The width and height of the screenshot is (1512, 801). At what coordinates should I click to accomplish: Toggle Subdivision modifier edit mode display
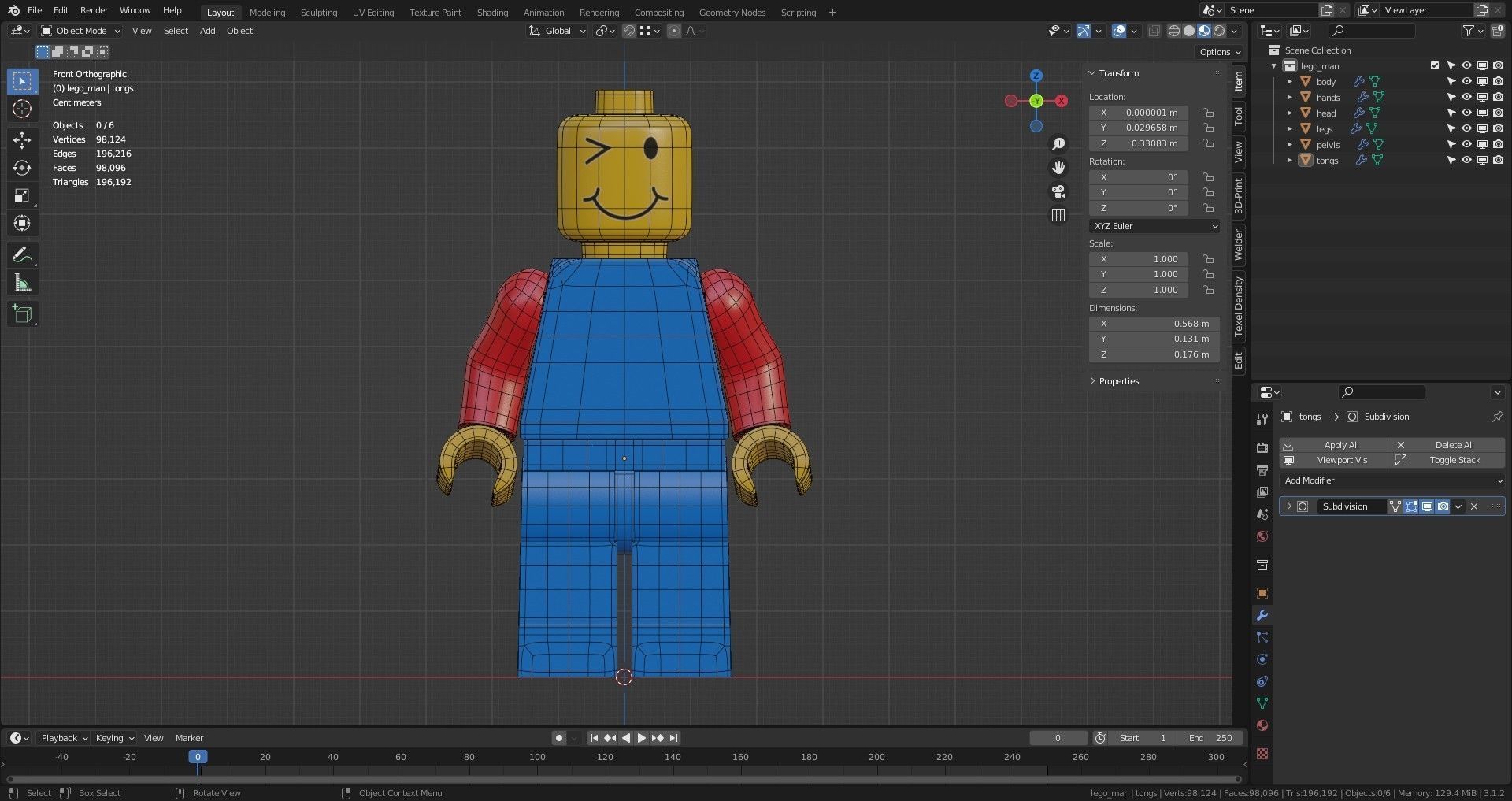pos(1411,506)
